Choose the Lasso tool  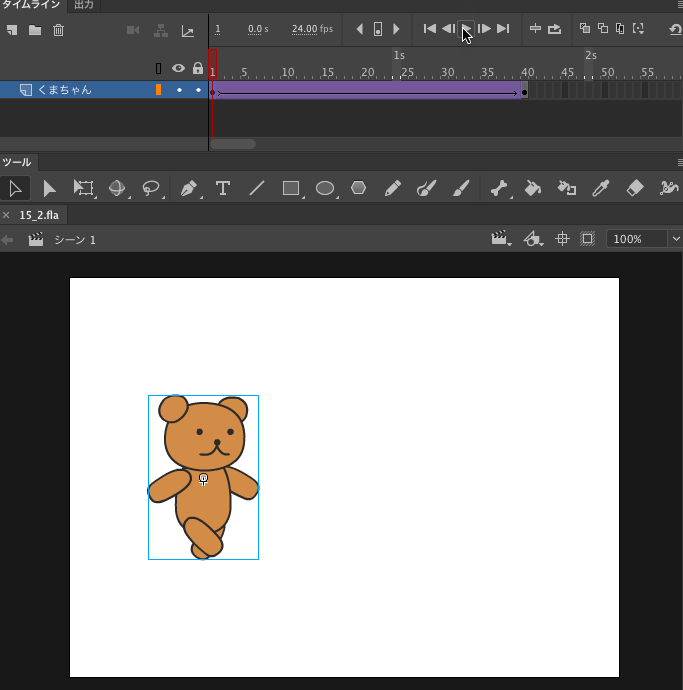pos(151,188)
